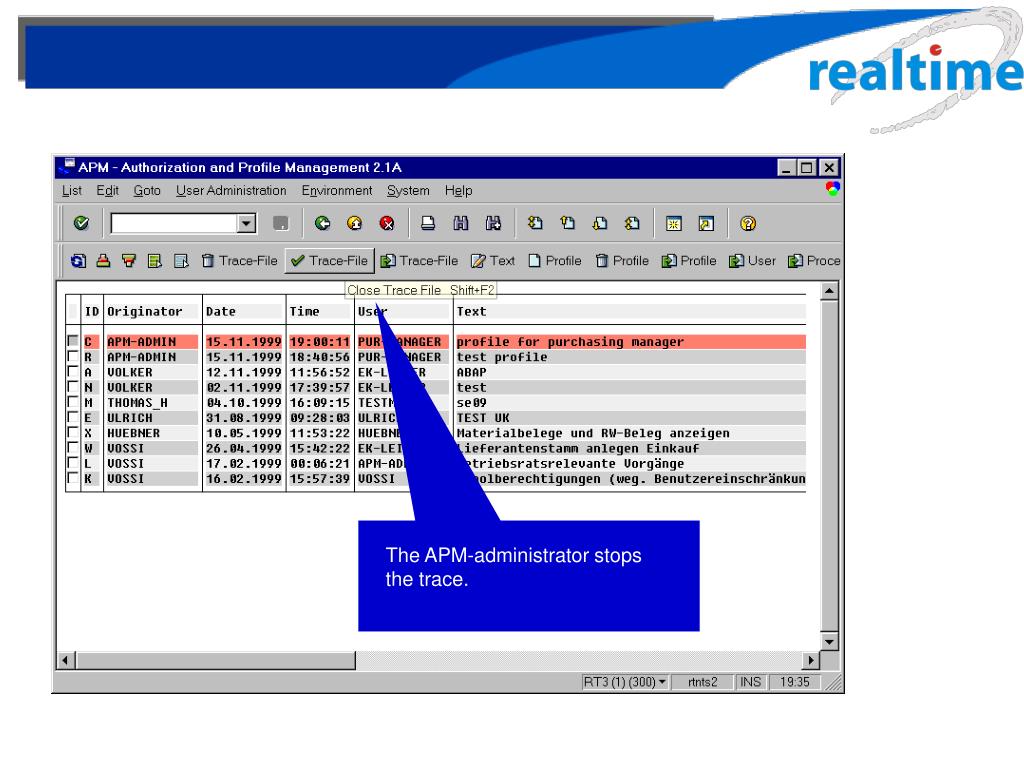Screen dimensions: 1024x768
Task: Check the VOSSI row dated 17.02.1999 checkbox
Action: tap(73, 463)
